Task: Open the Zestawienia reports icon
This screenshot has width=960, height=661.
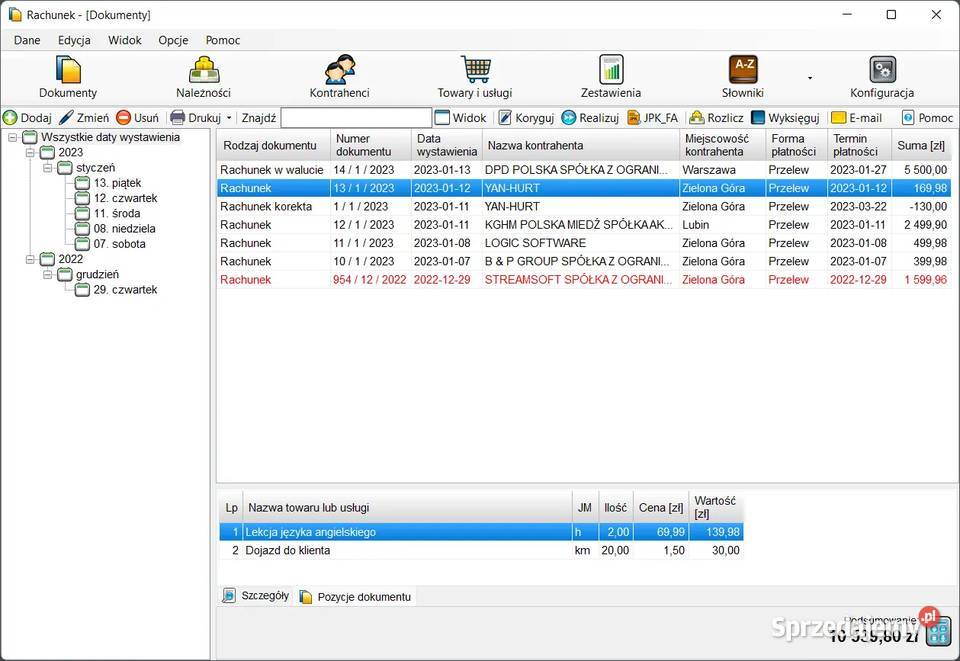Action: click(x=611, y=70)
